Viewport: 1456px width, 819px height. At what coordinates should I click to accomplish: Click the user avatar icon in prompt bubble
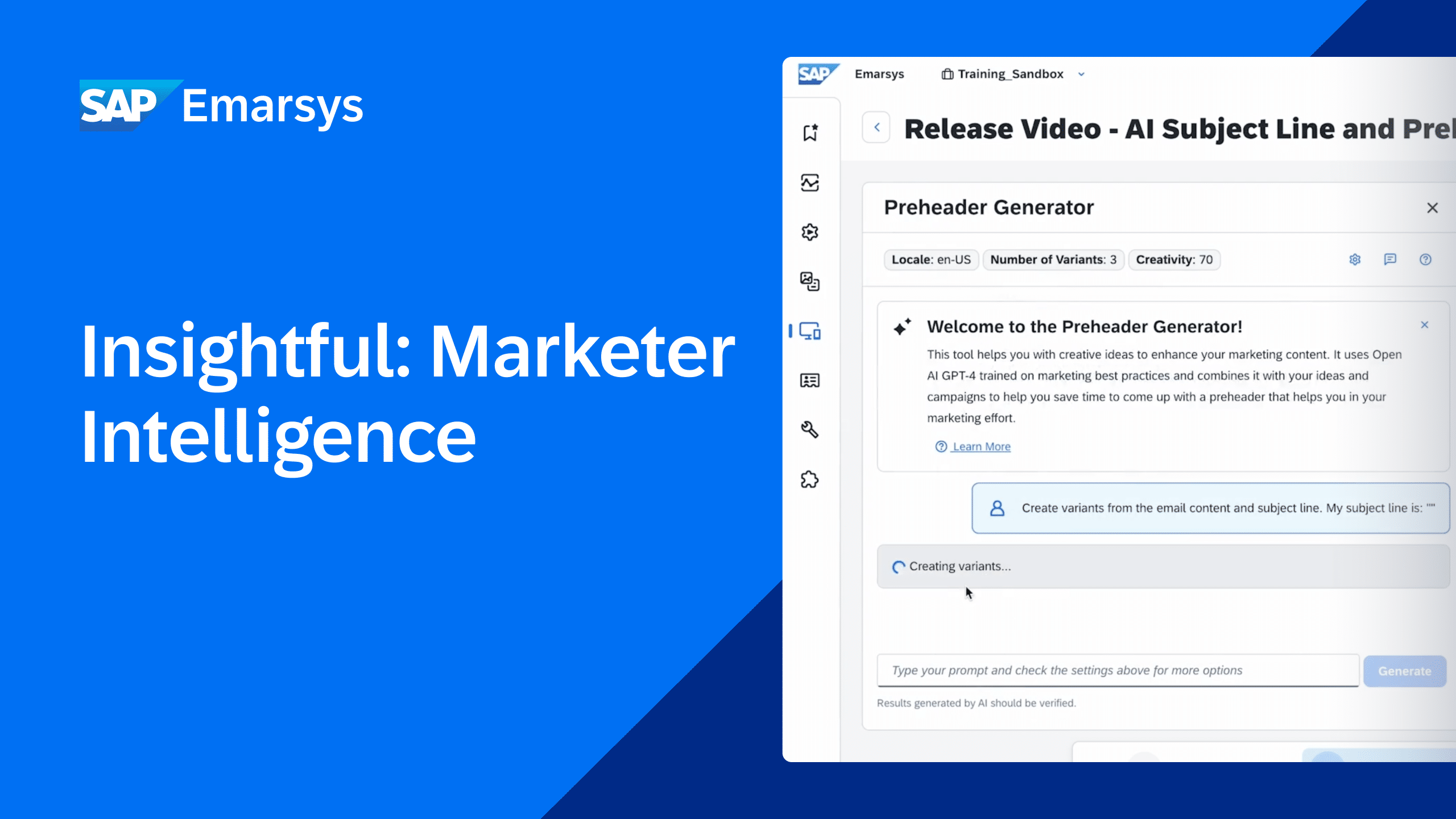pos(997,508)
